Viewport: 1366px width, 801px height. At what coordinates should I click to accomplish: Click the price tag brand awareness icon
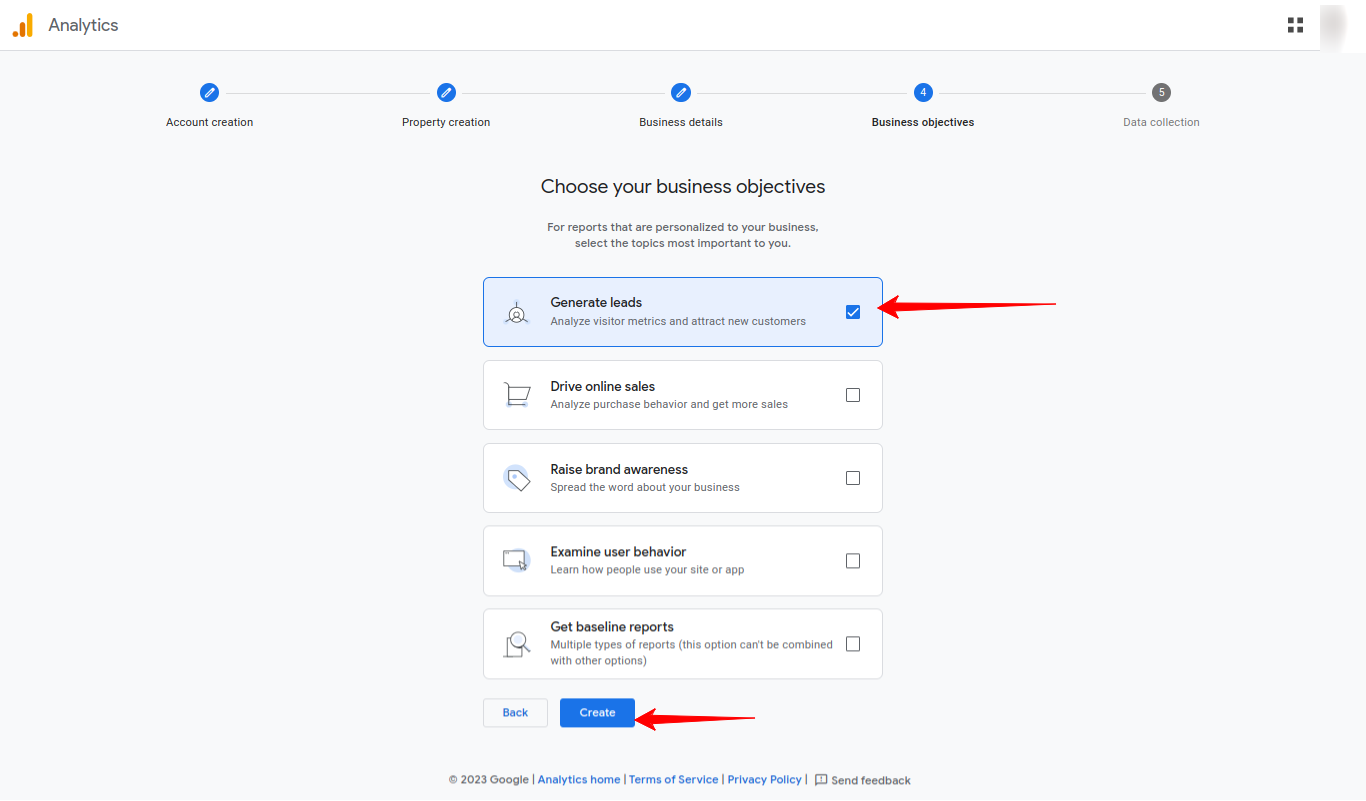coord(516,478)
